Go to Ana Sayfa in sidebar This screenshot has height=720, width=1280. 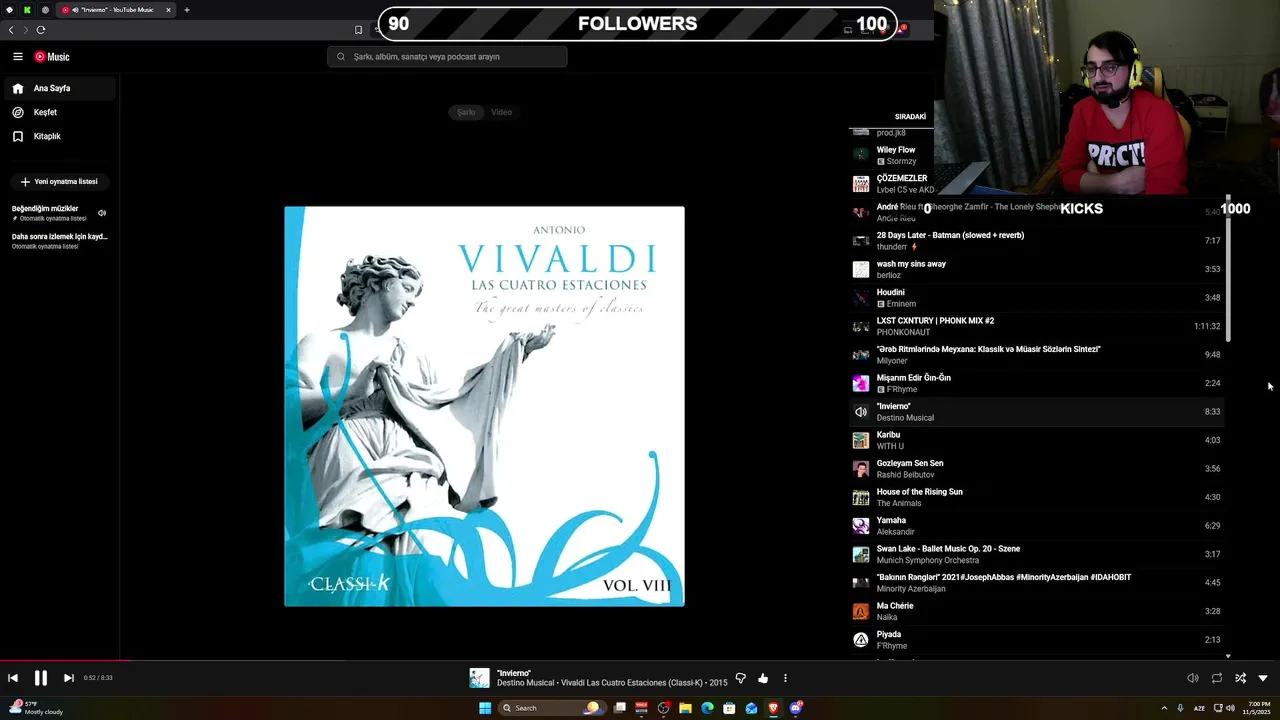[x=58, y=88]
